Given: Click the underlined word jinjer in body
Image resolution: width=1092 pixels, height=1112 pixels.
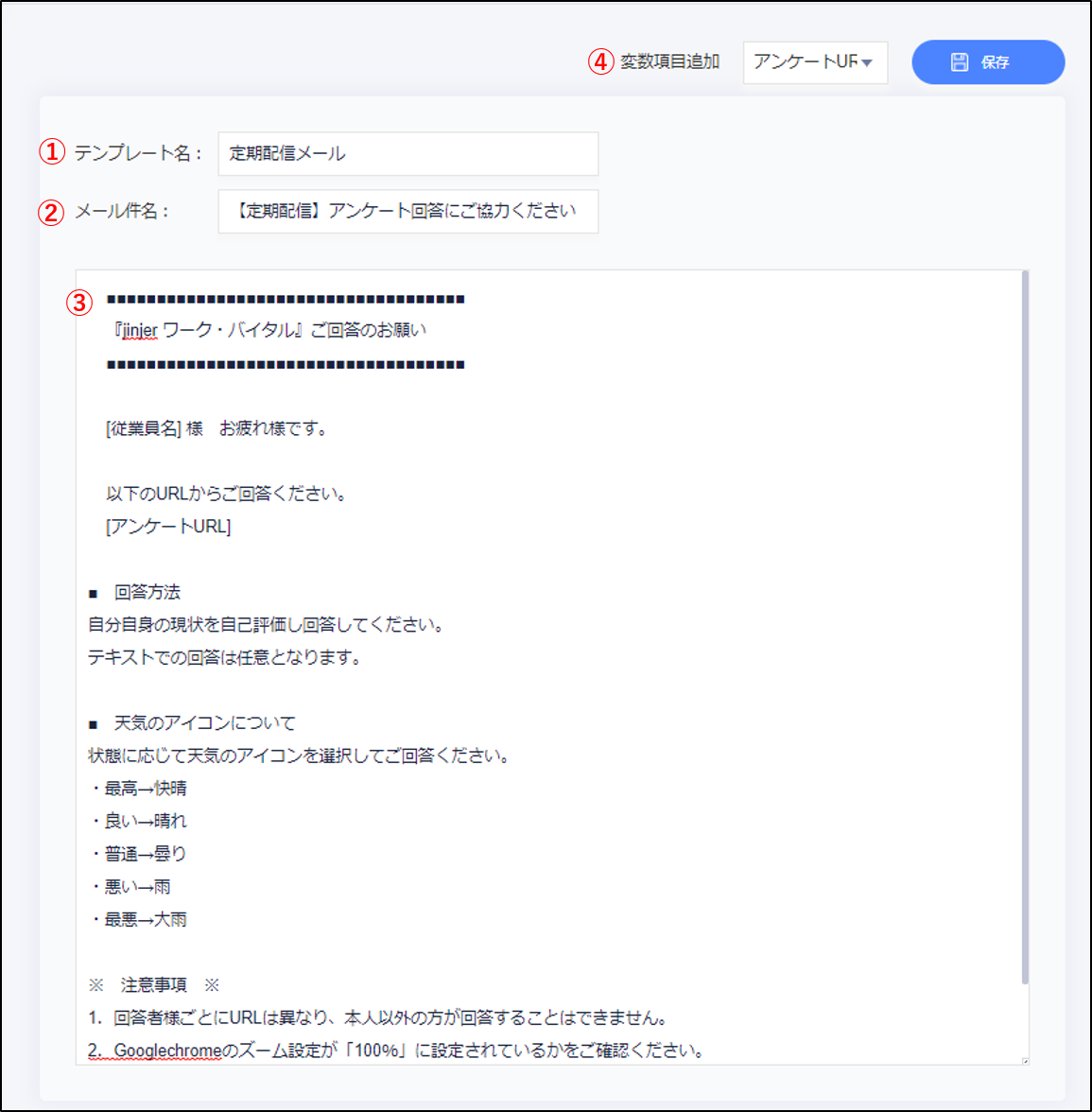Looking at the screenshot, I should [x=140, y=330].
